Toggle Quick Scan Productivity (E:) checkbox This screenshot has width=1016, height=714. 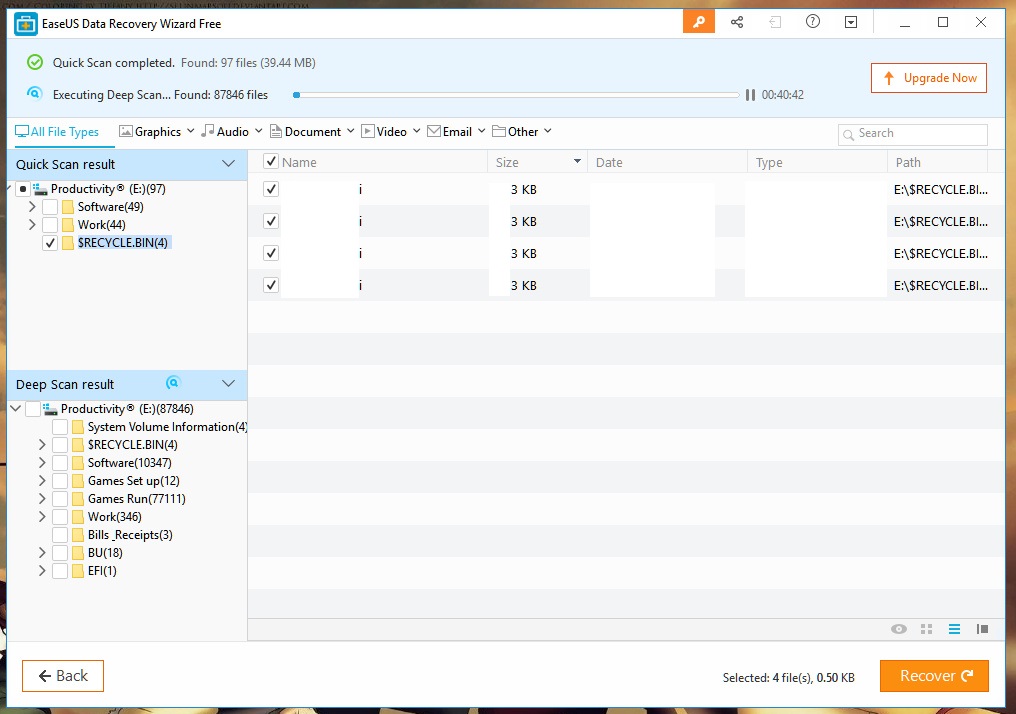(x=23, y=189)
